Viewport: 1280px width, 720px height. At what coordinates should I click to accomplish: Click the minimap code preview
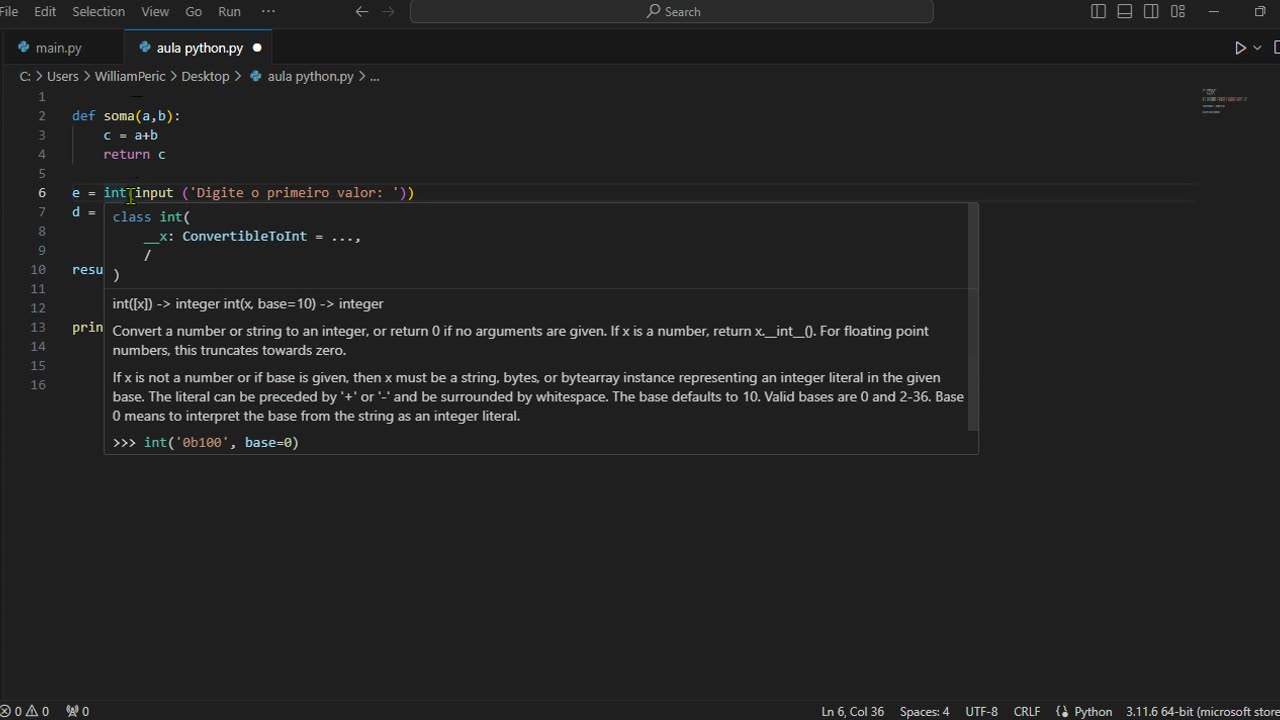(x=1224, y=101)
